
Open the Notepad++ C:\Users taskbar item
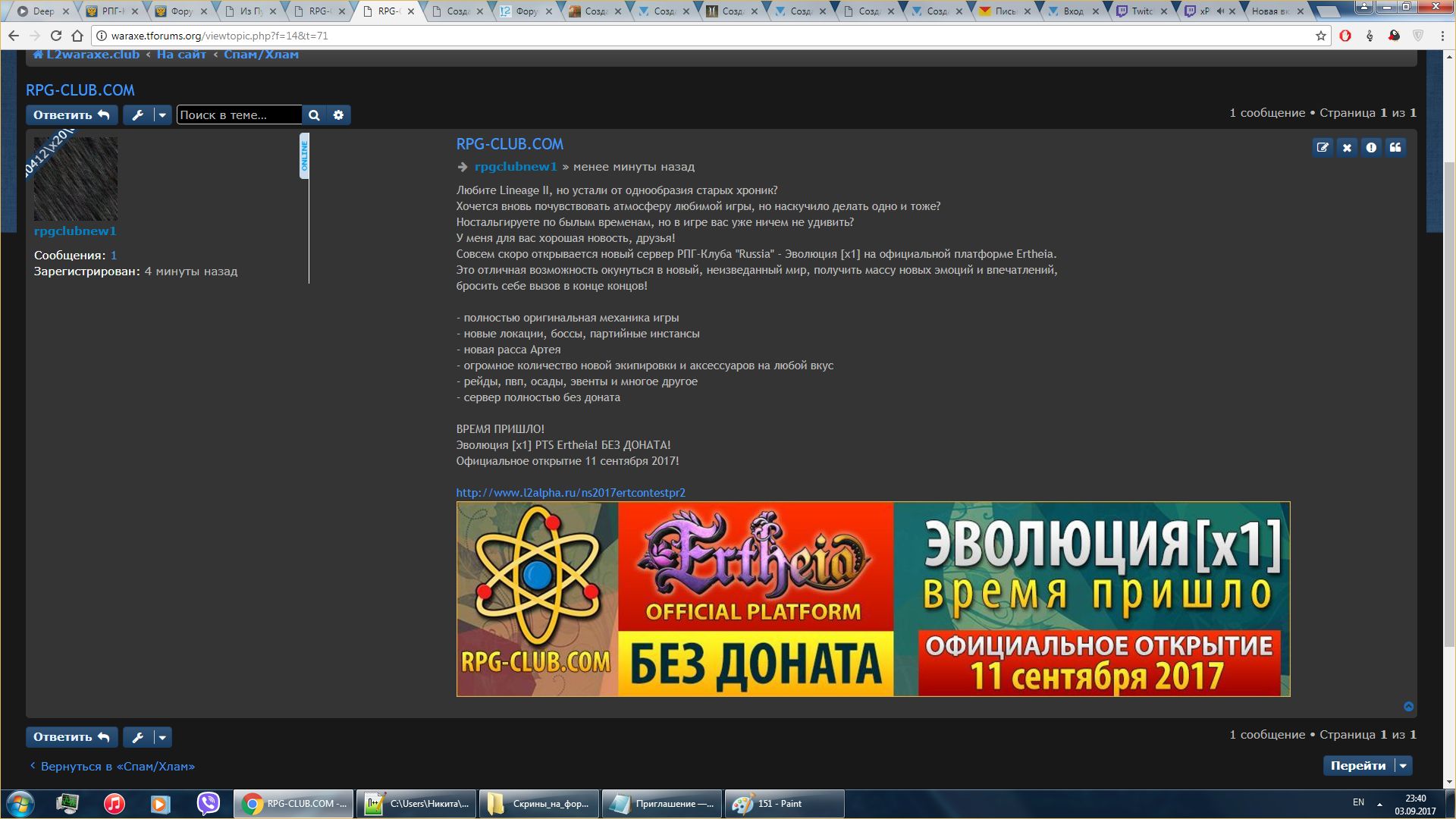tap(416, 804)
